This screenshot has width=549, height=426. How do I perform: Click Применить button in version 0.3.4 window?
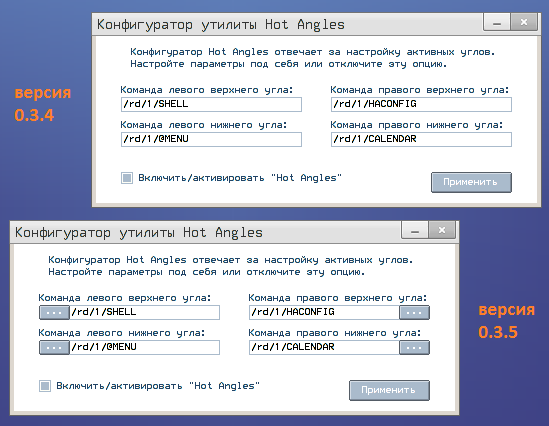471,182
